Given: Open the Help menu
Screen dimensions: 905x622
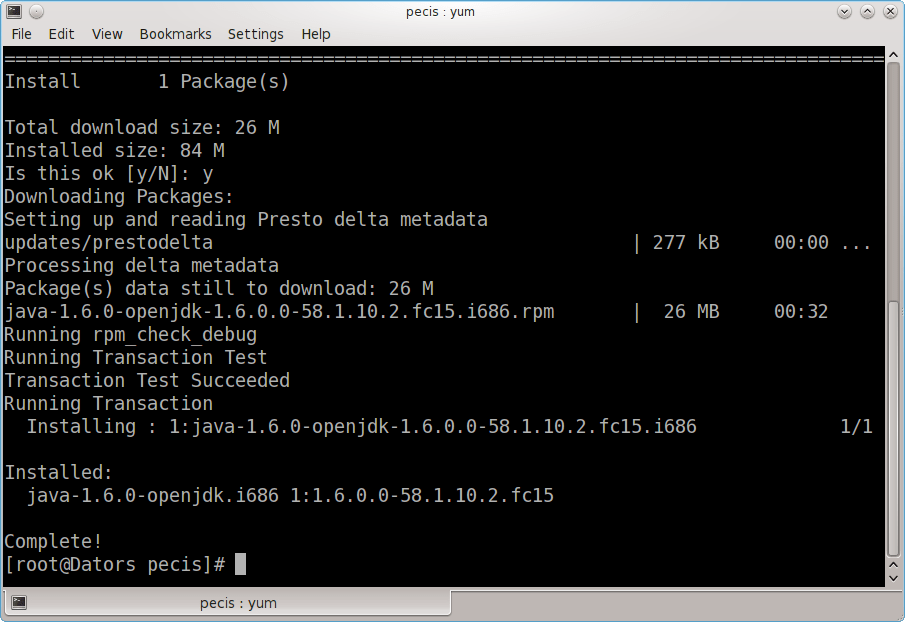Looking at the screenshot, I should point(316,34).
